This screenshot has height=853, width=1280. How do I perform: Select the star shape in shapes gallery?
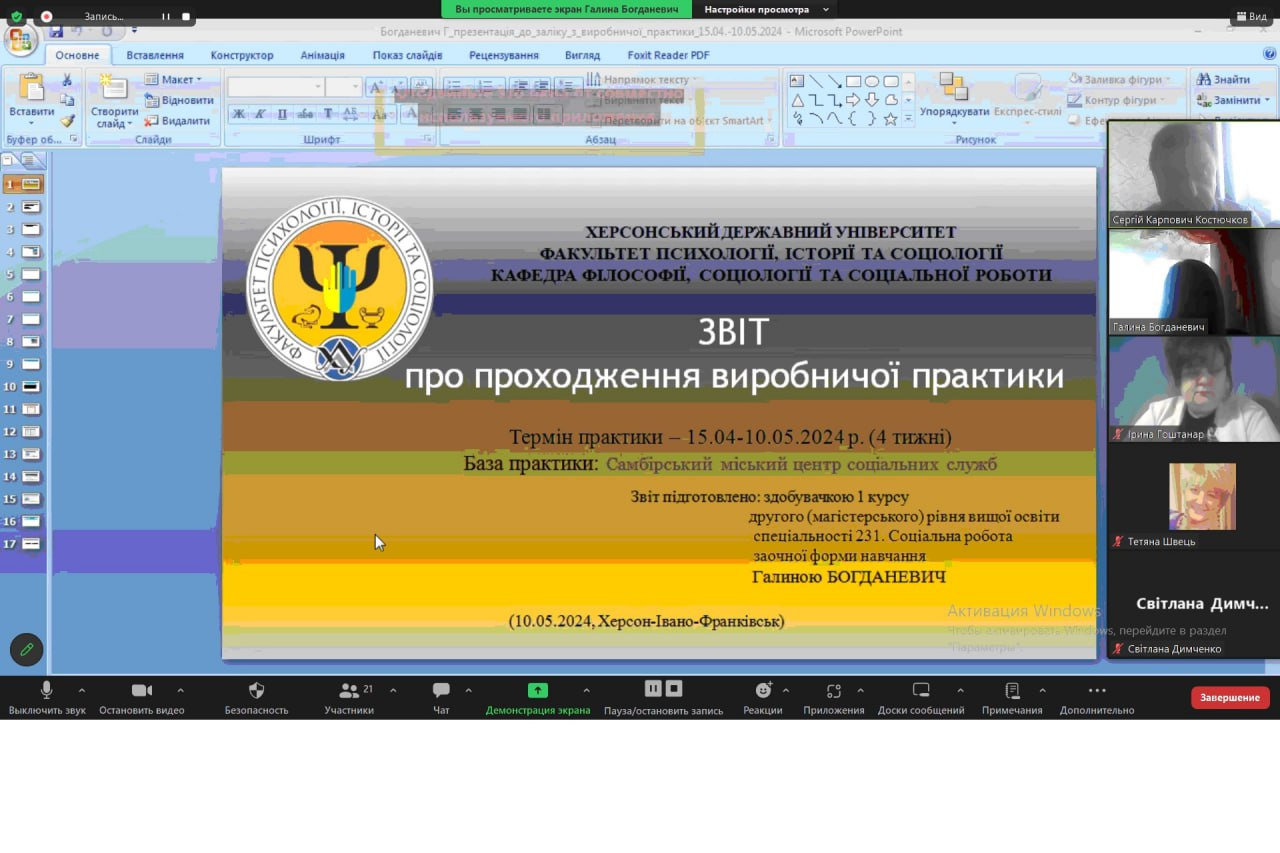(890, 119)
